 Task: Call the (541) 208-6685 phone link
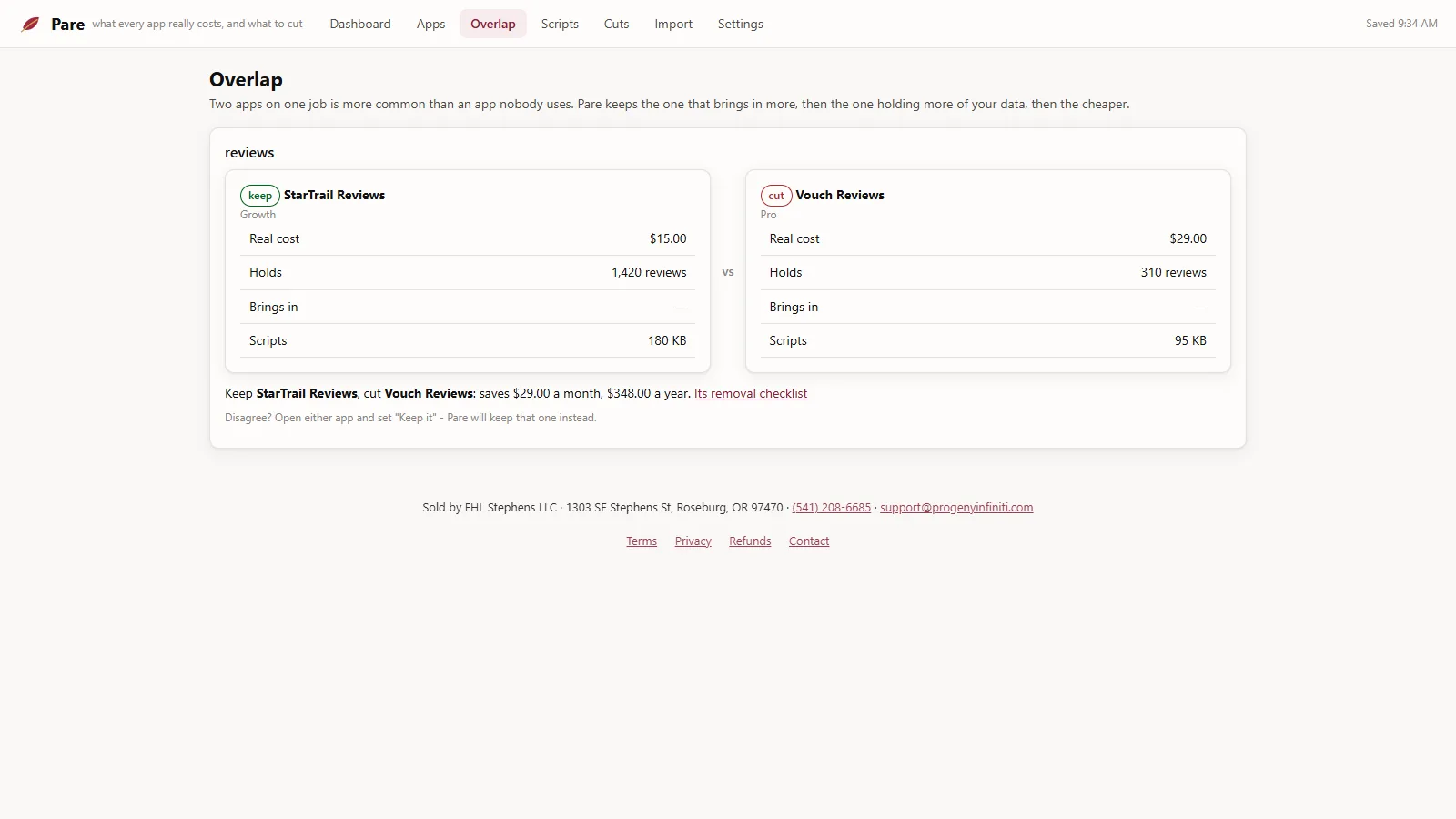coord(831,508)
